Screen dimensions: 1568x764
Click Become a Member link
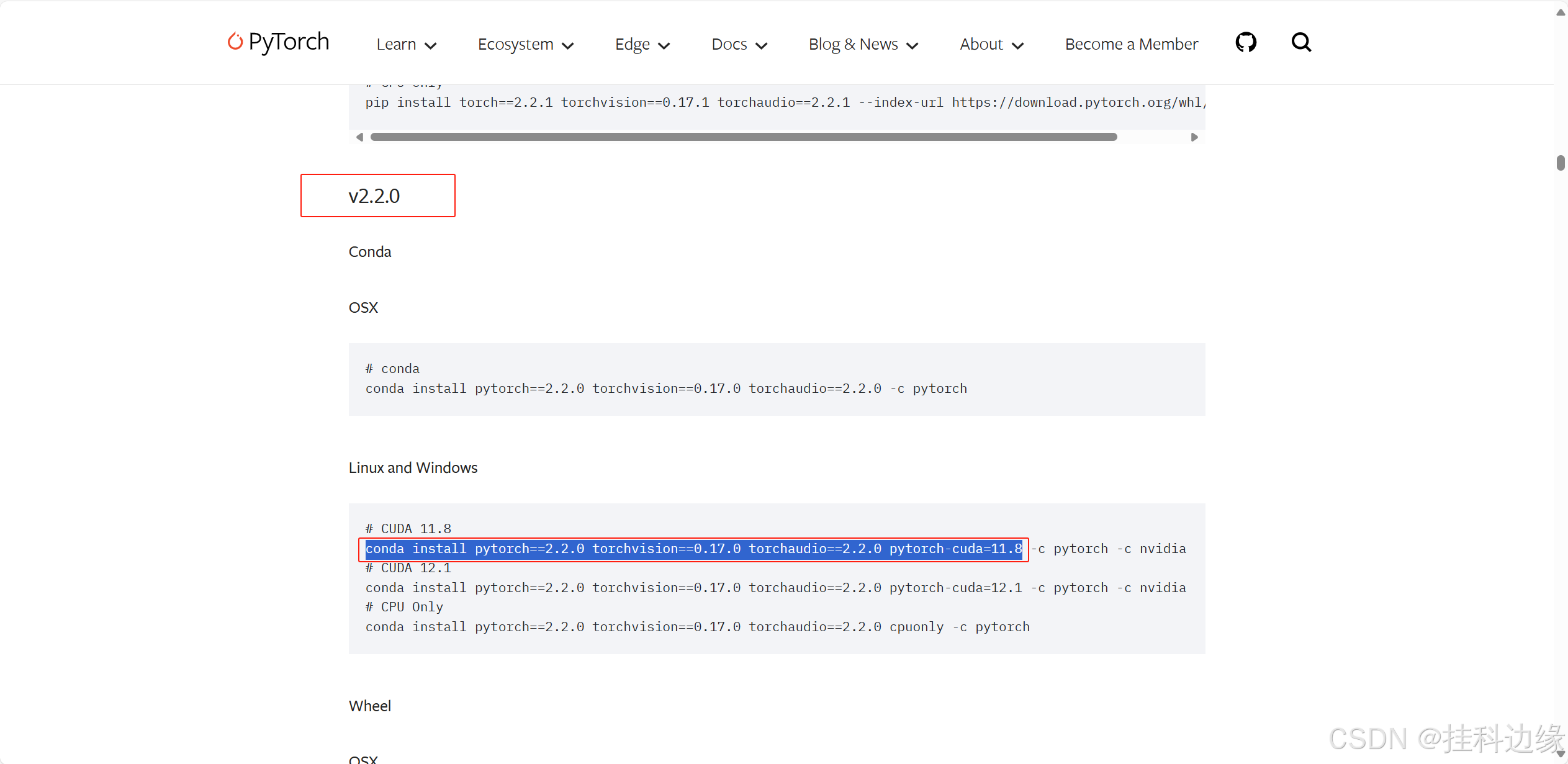point(1131,45)
